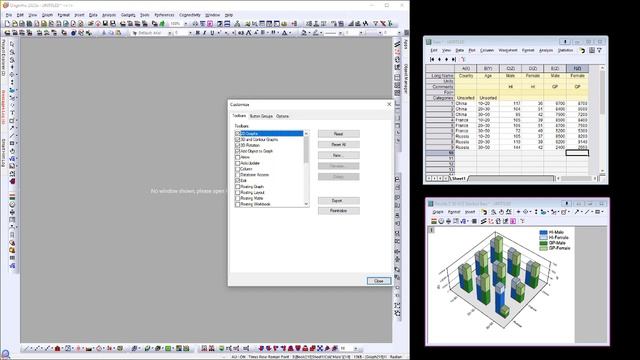Screen dimensions: 640x360
Task: Click the GP-Male legend color swatch
Action: [x=543, y=243]
